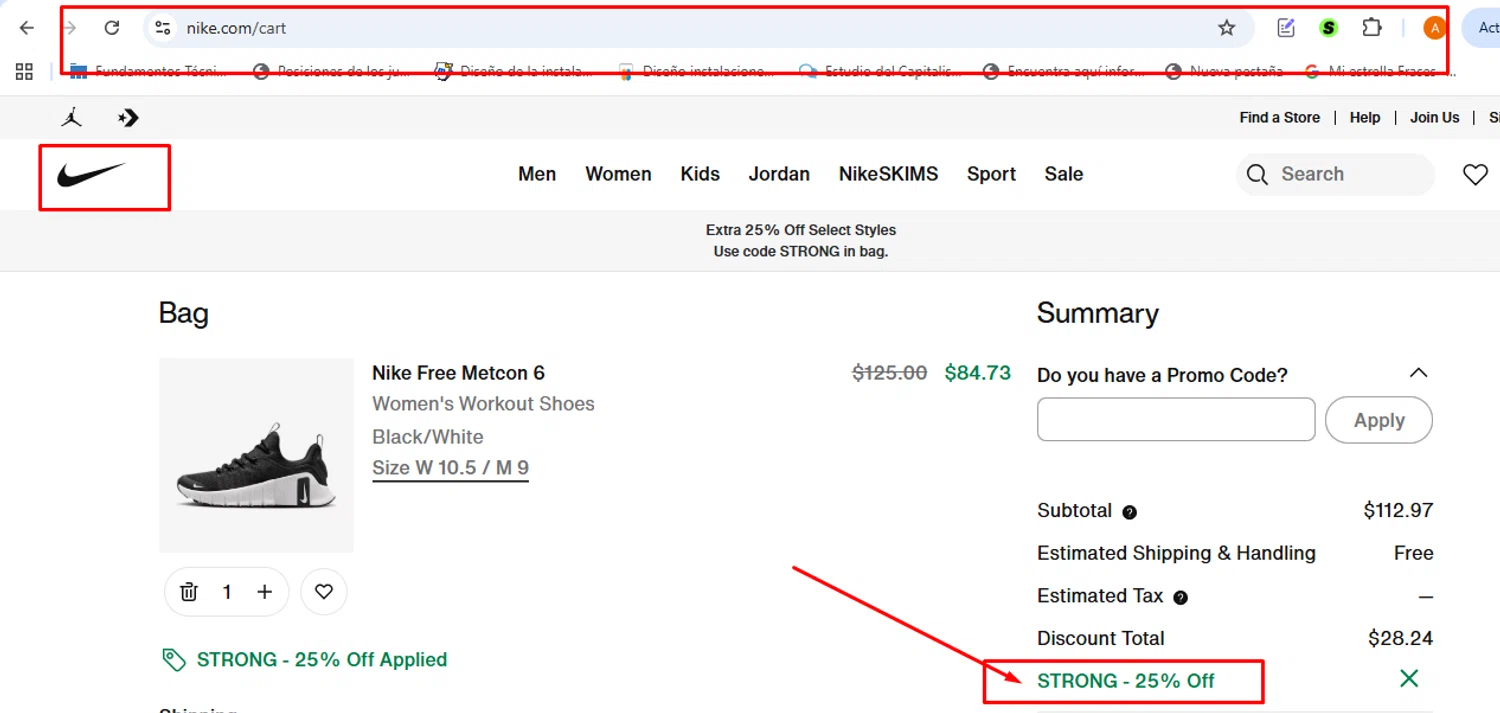Click the promo code text field
Screen dimensions: 1500x713
click(1176, 420)
